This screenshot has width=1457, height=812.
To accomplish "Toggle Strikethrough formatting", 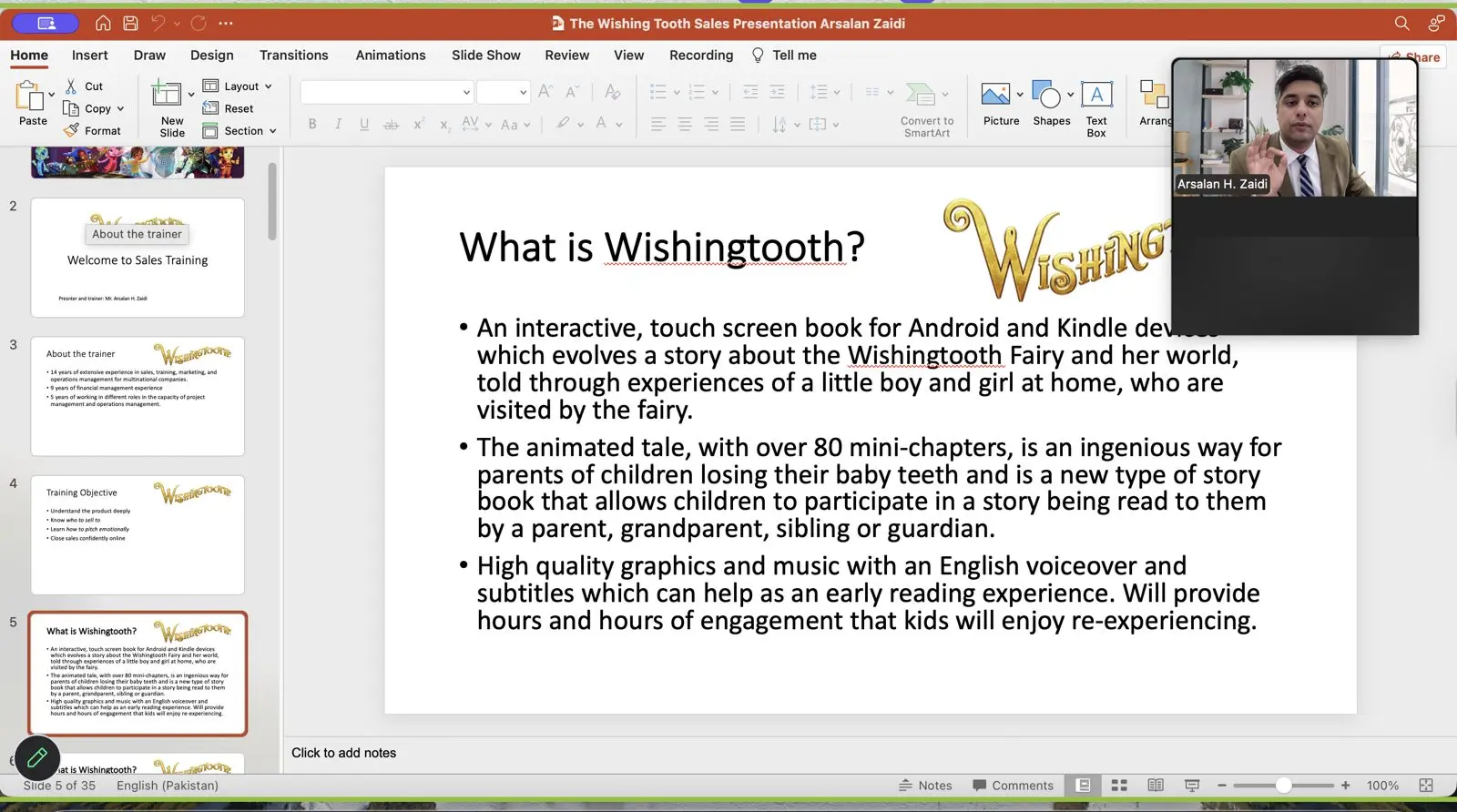I will tap(391, 124).
